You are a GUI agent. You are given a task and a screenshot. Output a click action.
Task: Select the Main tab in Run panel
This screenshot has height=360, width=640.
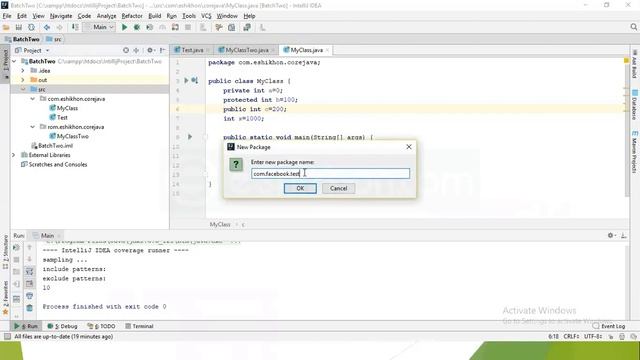[x=47, y=236]
